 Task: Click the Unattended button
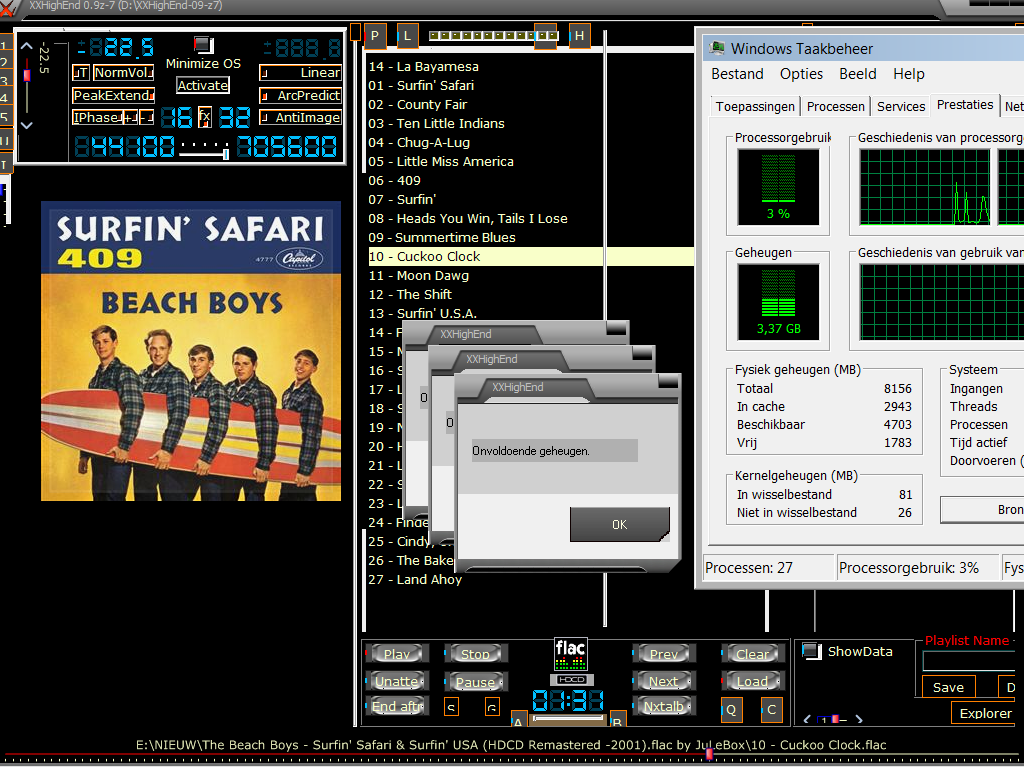[x=397, y=681]
